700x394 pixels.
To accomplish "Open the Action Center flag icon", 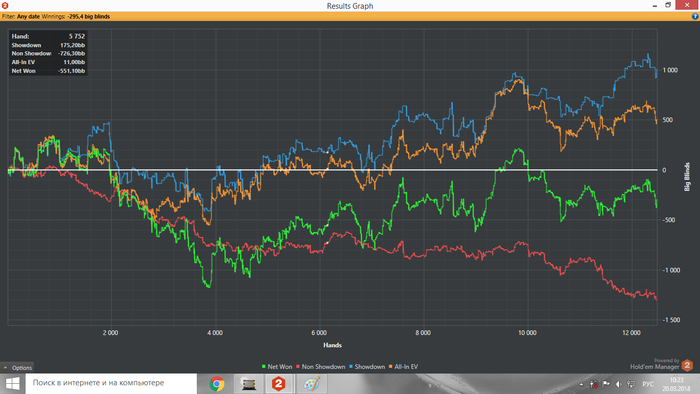I will pos(606,384).
